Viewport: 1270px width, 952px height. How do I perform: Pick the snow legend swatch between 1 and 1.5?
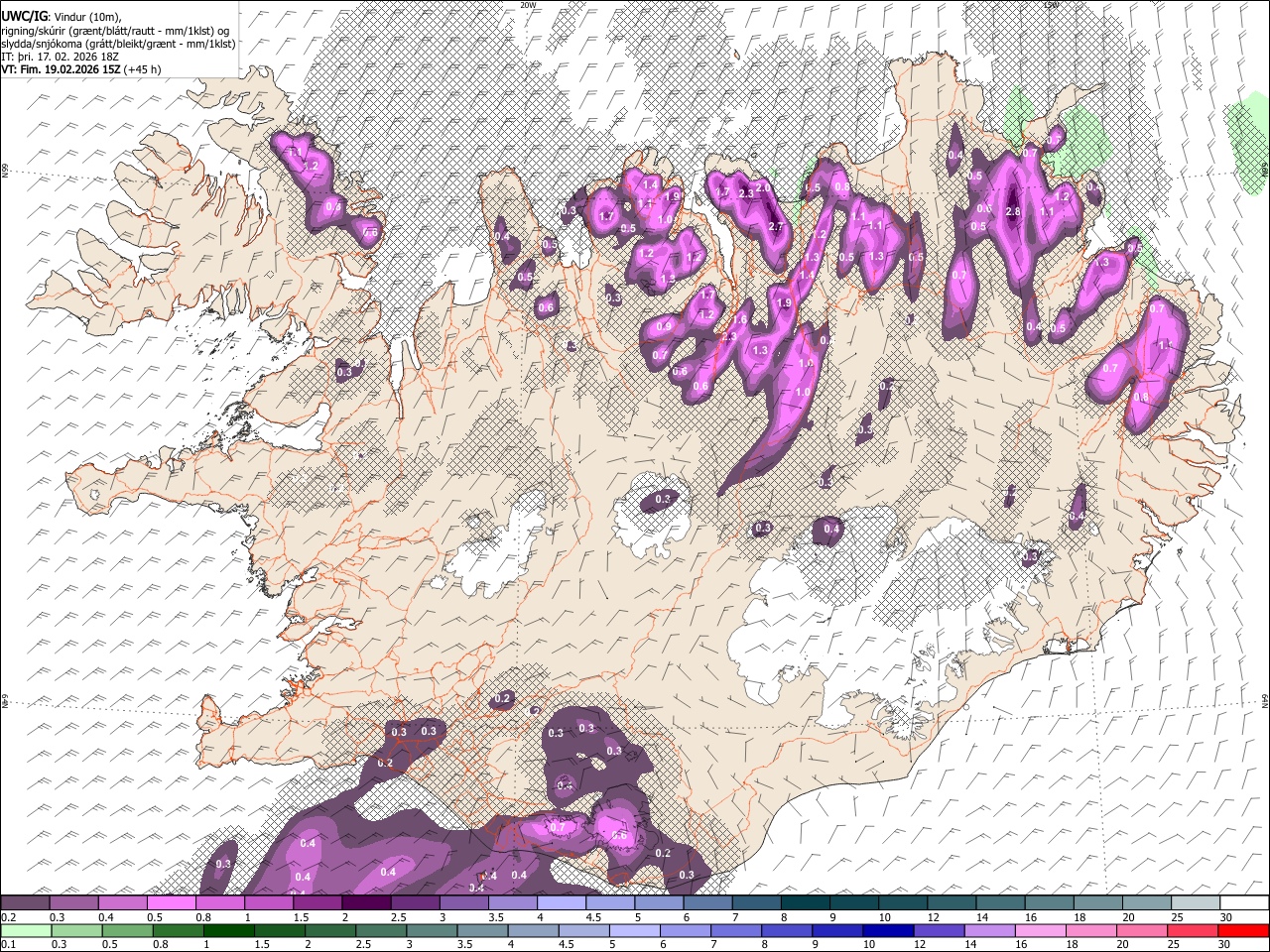tap(268, 903)
